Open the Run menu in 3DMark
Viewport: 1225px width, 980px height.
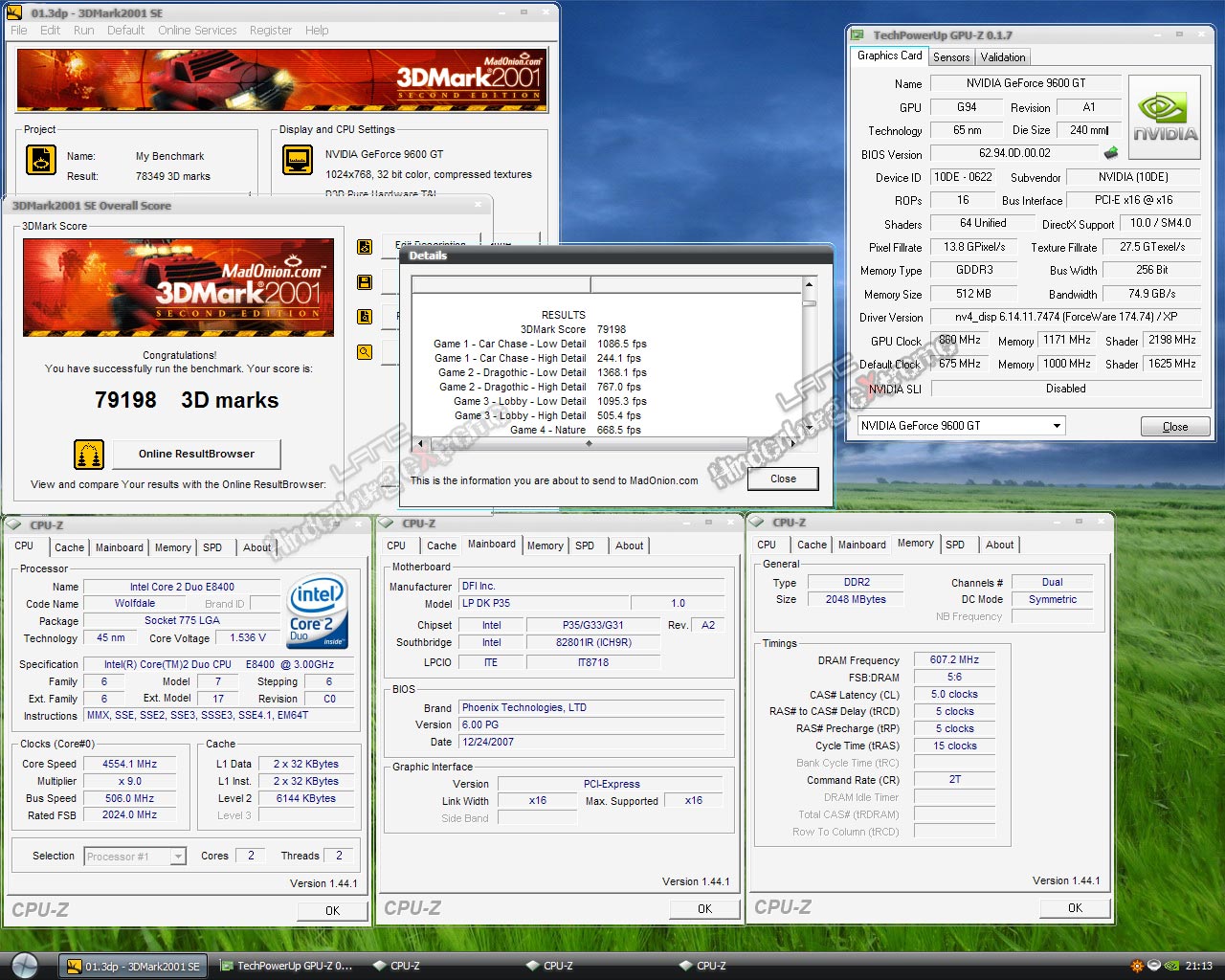coord(84,31)
